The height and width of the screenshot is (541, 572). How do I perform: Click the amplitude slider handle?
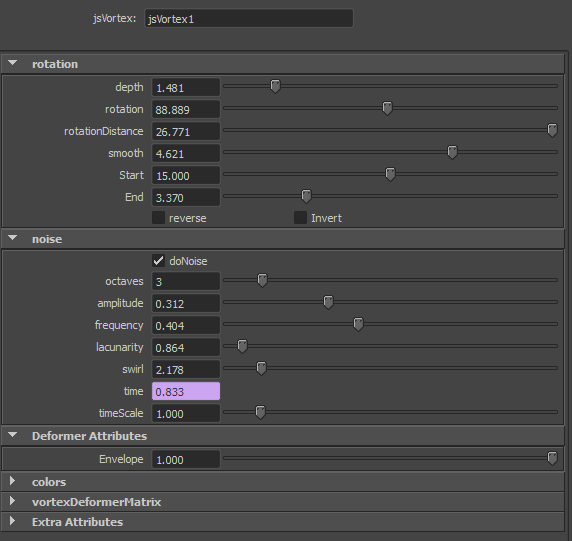point(328,302)
